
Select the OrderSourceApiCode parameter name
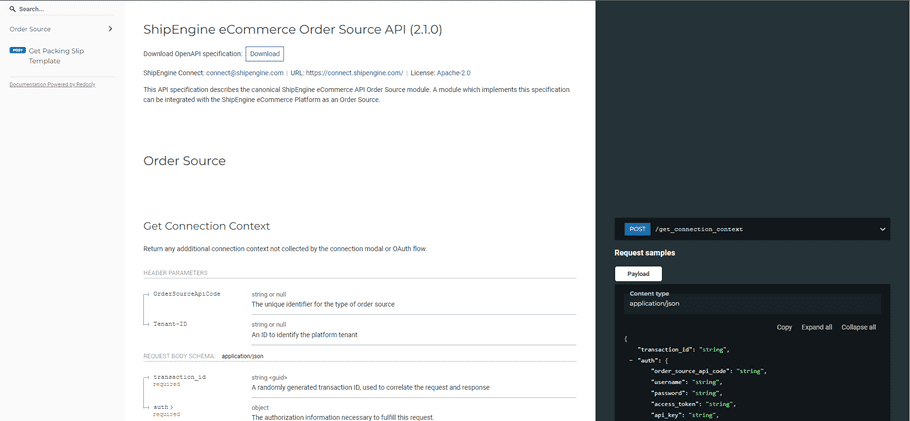click(x=186, y=294)
